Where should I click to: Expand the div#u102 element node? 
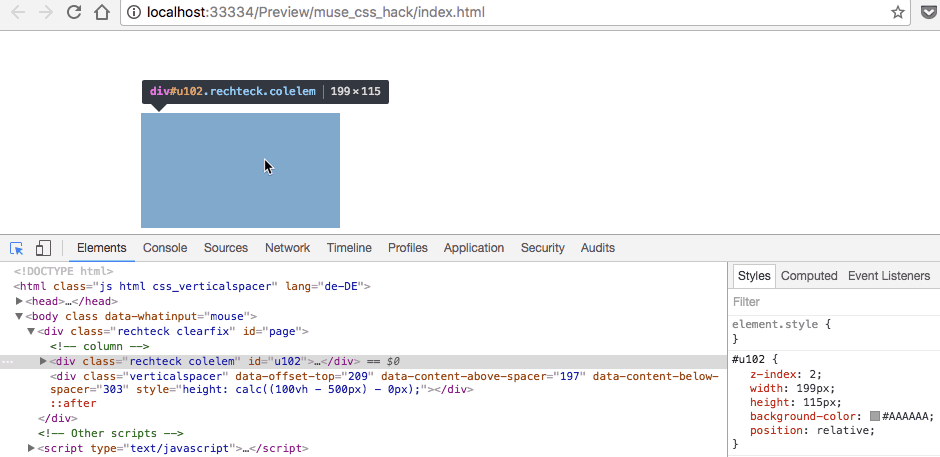coord(43,361)
